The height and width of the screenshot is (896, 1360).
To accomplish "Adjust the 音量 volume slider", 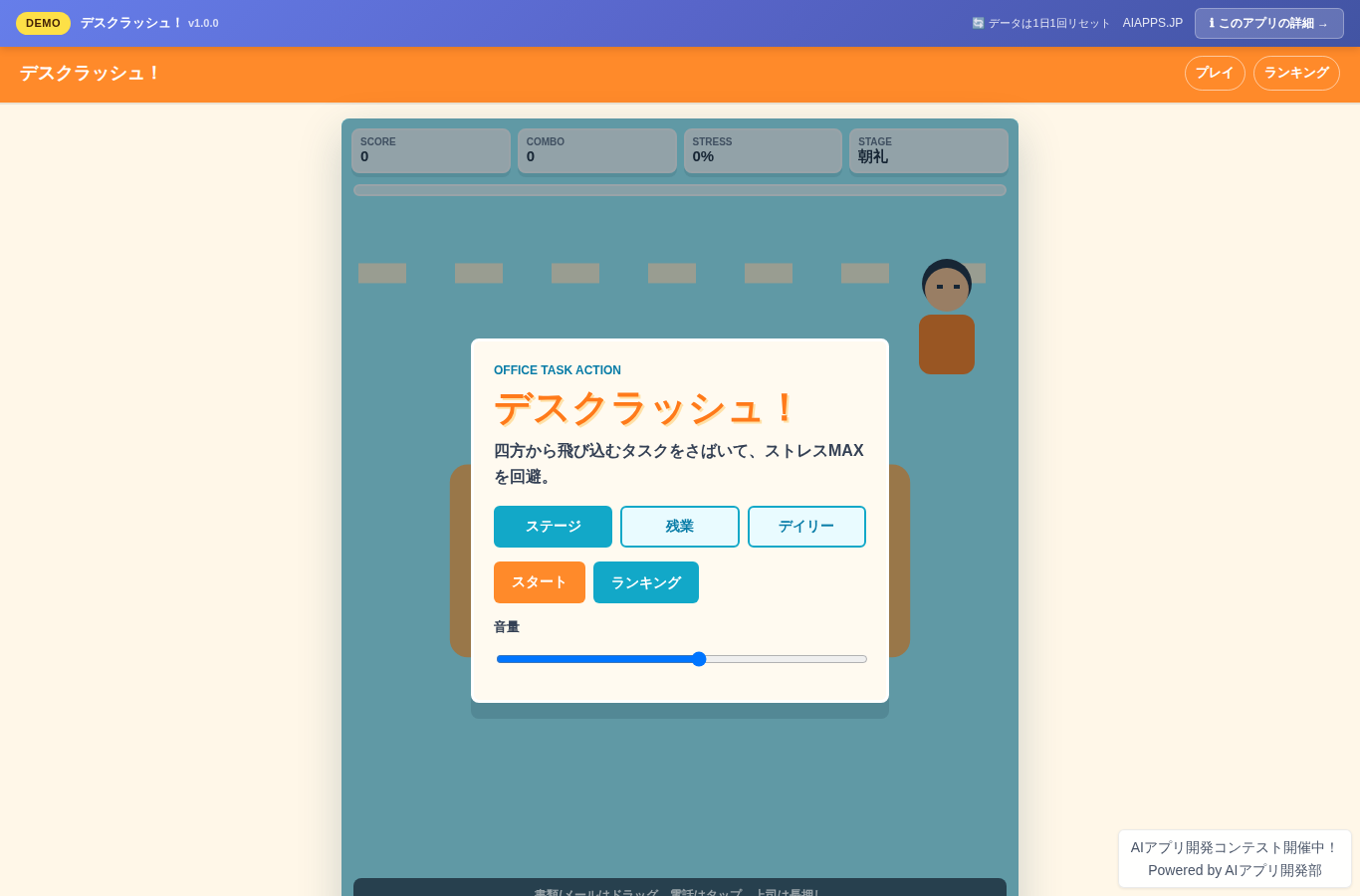I will pyautogui.click(x=681, y=659).
